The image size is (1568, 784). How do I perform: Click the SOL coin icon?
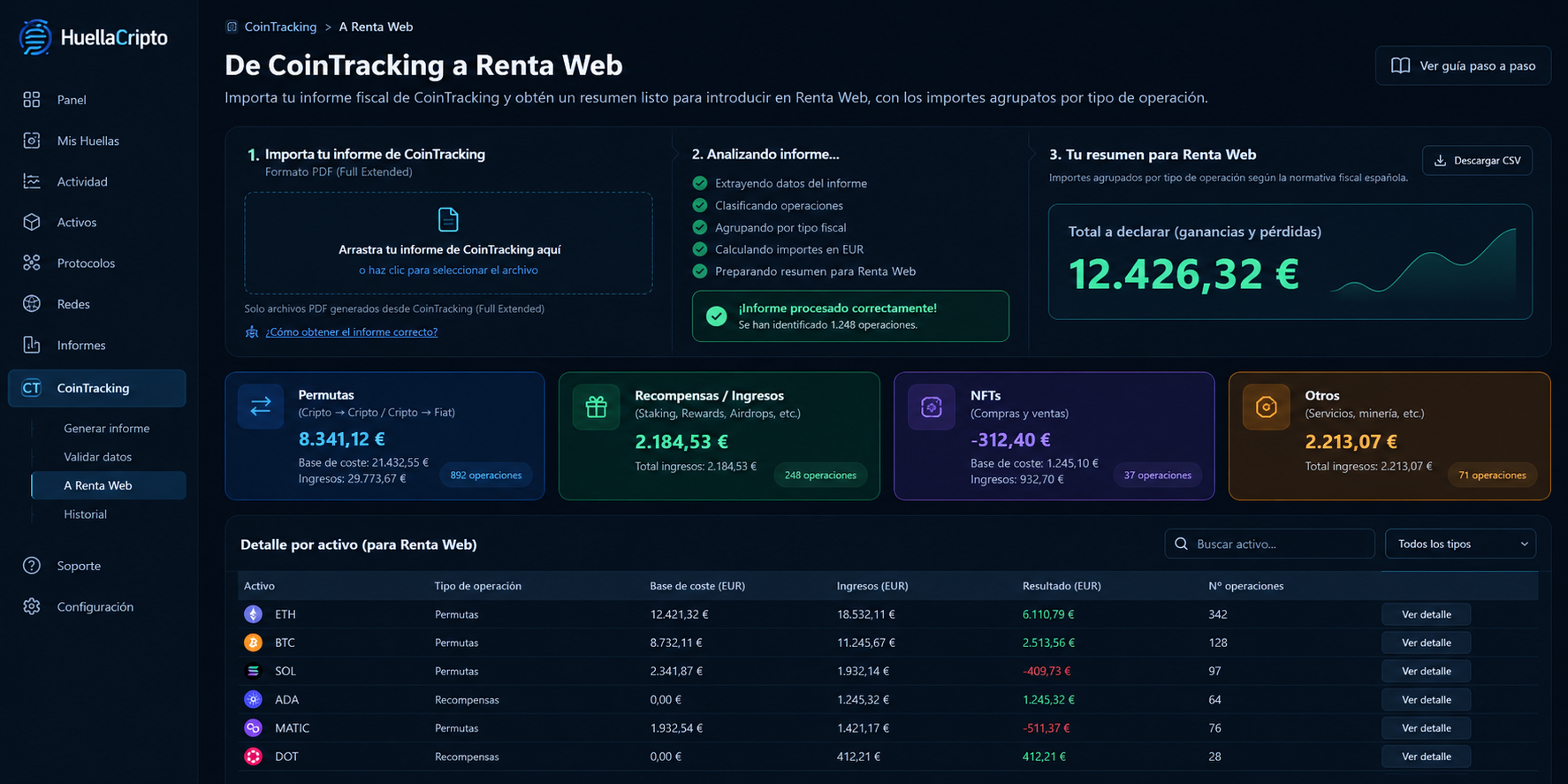pos(254,671)
